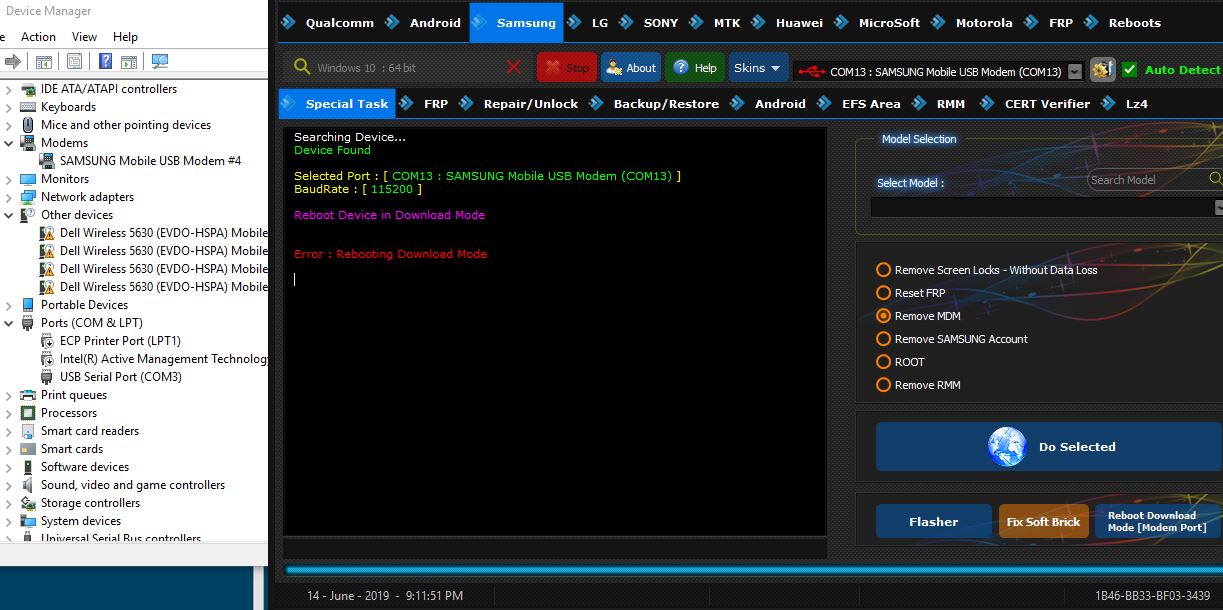Open the COM13 port selection dropdown arrow
Screen dimensions: 1223x610
(1075, 71)
